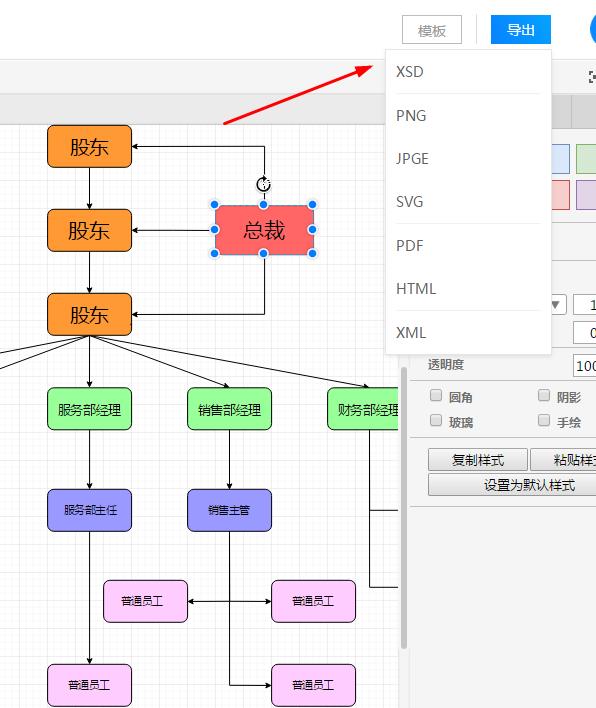Select the topmost orange 股东 box
Viewport: 596px width, 708px height.
pos(89,146)
